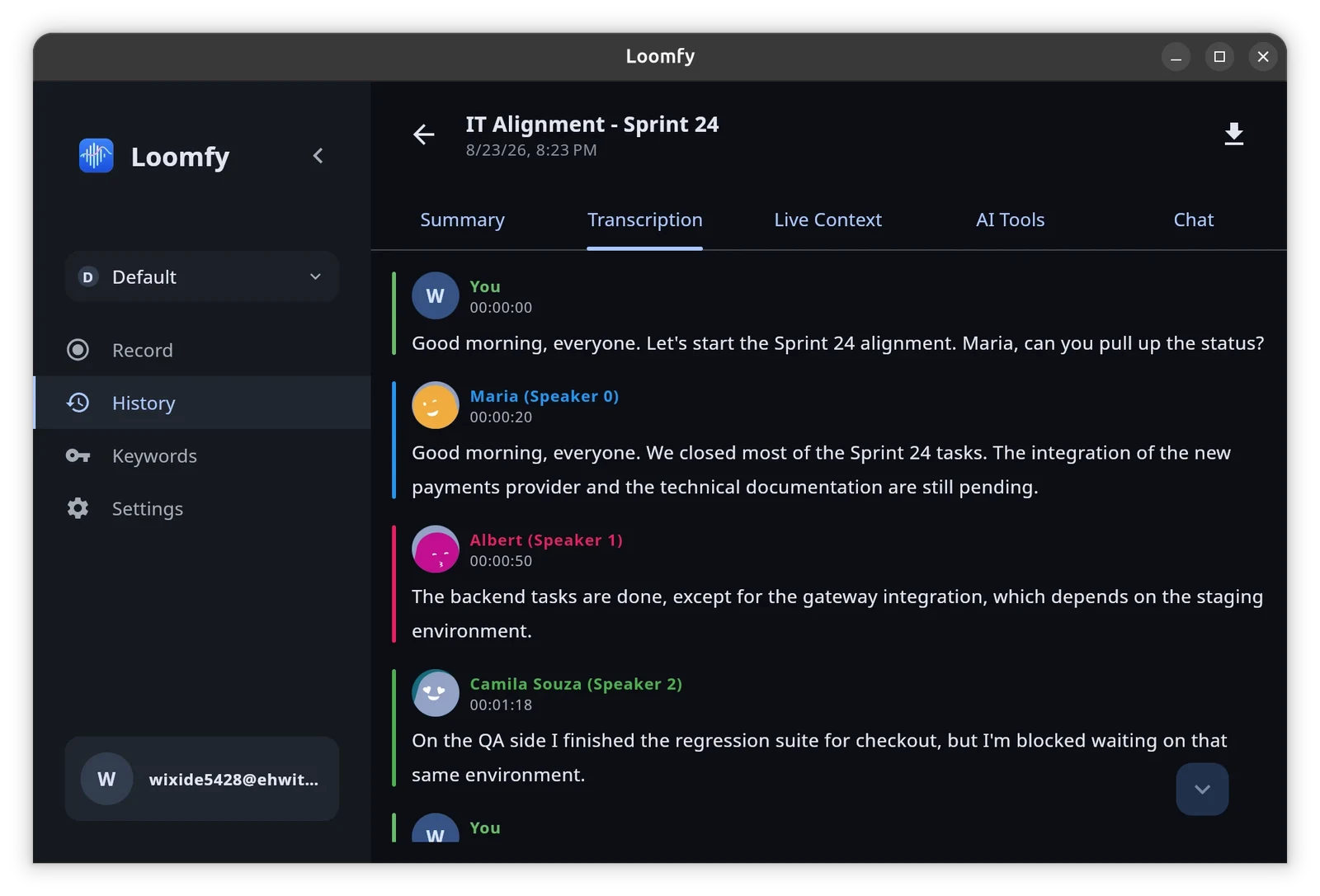Click the Maria (Speaker 0) name label
Screen dimensions: 1320x896
click(544, 396)
